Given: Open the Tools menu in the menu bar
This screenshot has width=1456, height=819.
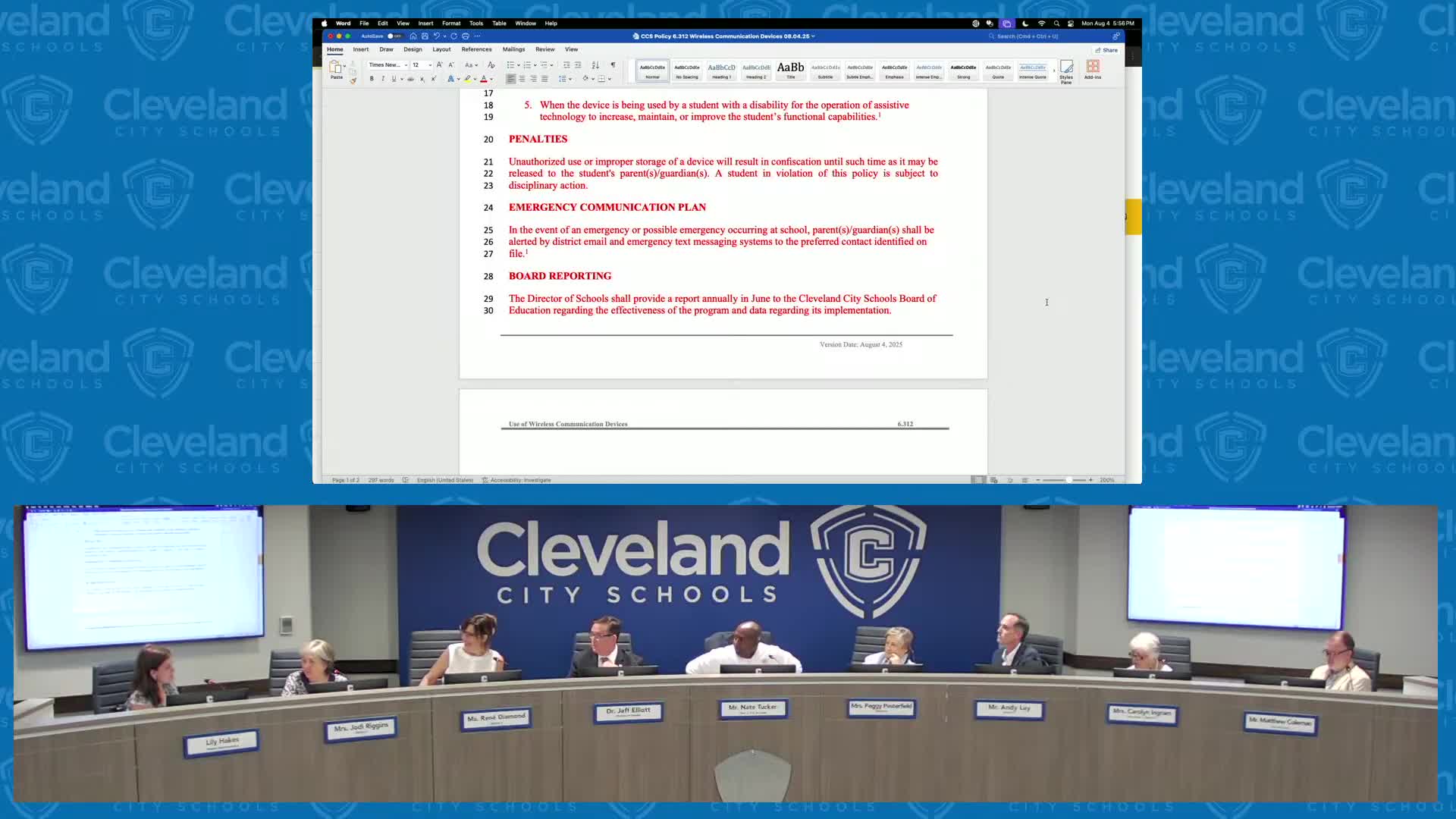Looking at the screenshot, I should 476,24.
